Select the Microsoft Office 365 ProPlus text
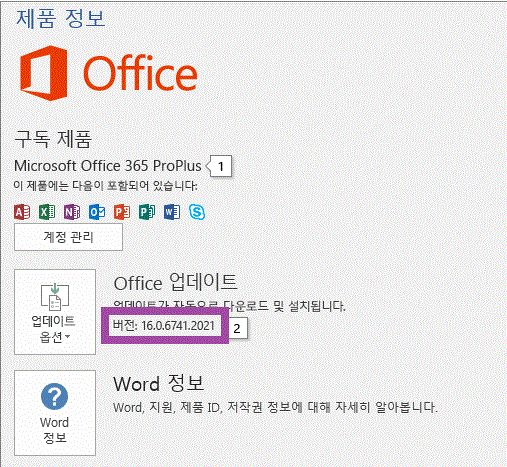Viewport: 507px width, 467px height. point(108,166)
